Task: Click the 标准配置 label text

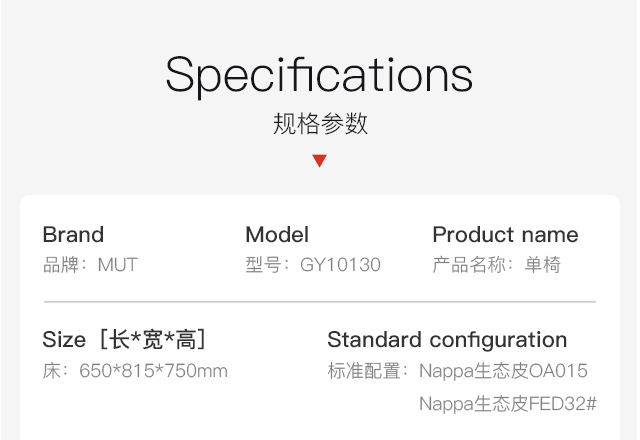Action: (x=364, y=371)
